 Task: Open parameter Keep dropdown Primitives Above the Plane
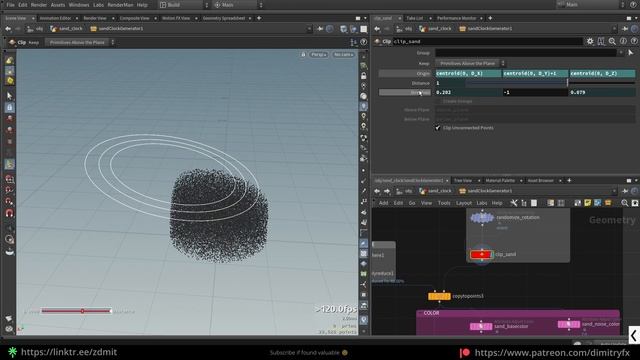pos(470,63)
